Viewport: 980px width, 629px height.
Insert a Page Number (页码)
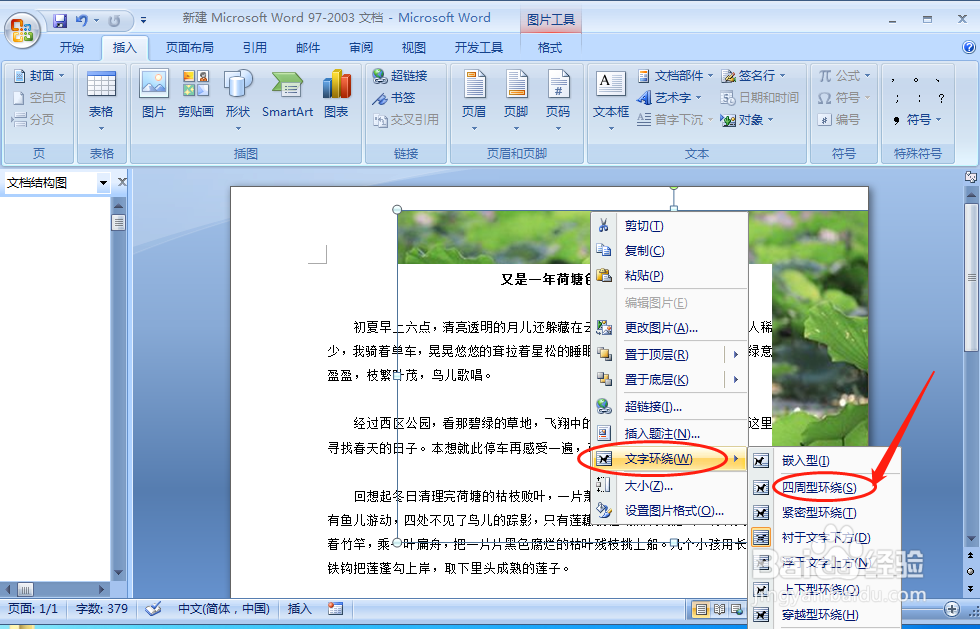(x=559, y=95)
